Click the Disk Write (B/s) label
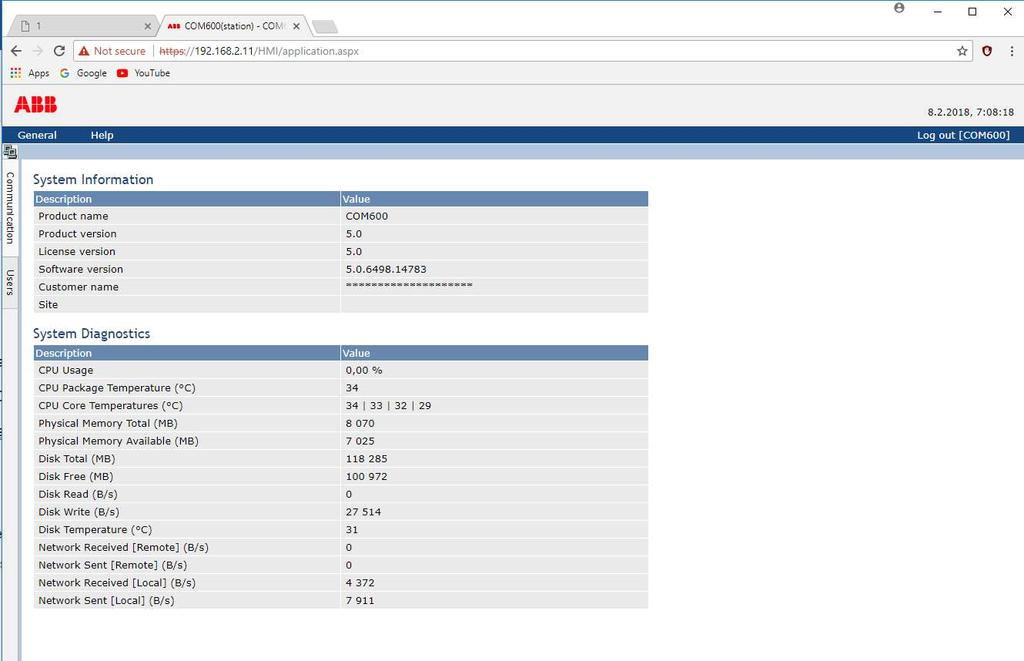Viewport: 1024px width, 661px height. click(78, 512)
